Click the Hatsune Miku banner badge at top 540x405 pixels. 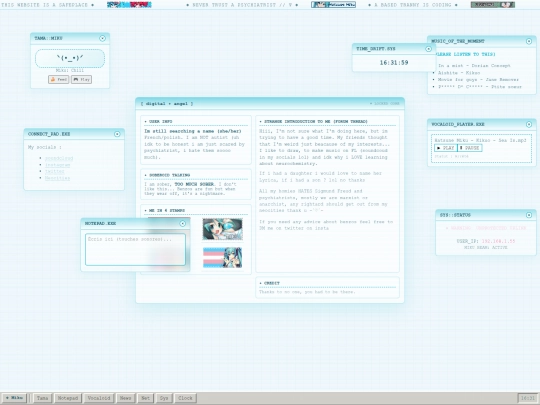[x=333, y=4]
